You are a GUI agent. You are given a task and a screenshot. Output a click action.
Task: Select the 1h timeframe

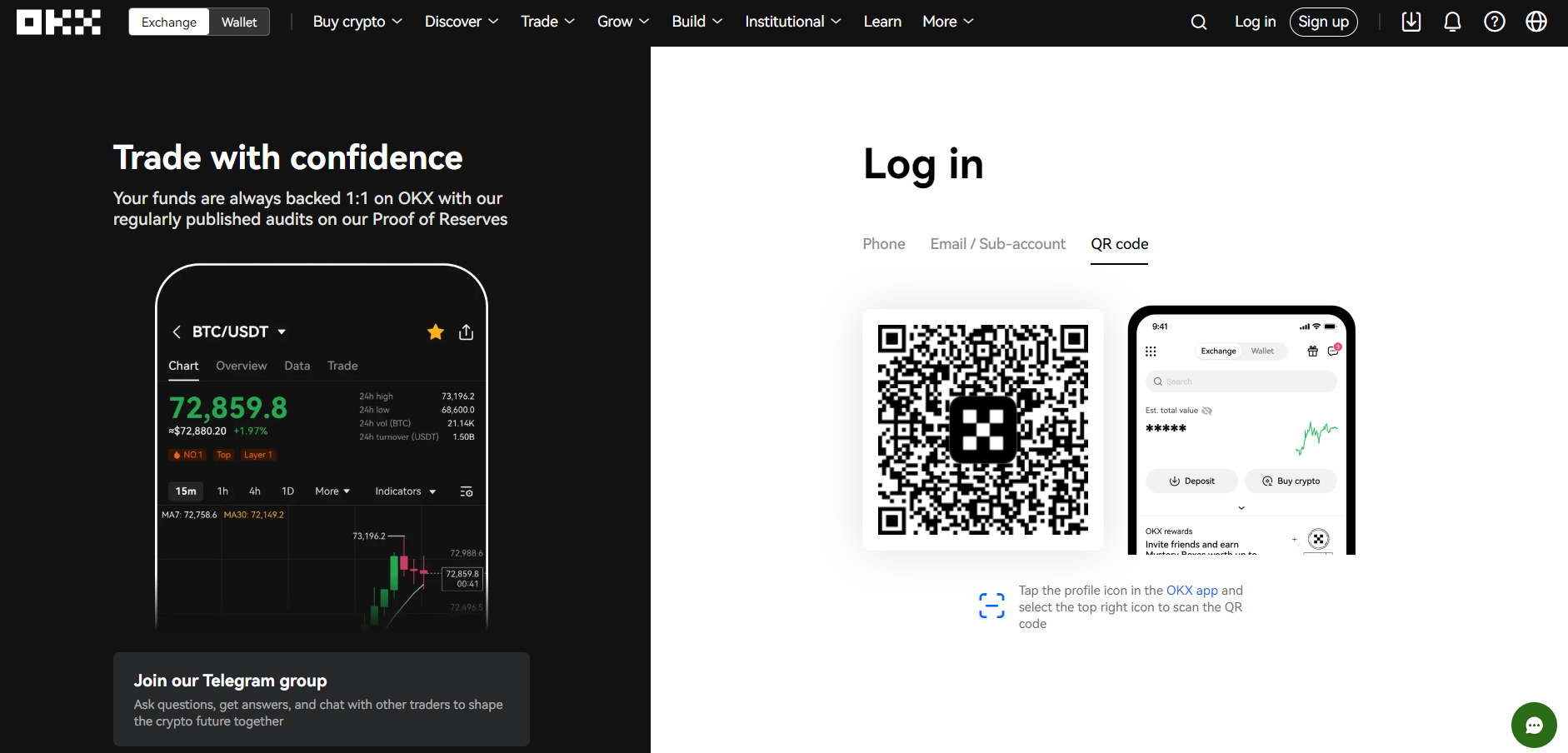[x=222, y=491]
